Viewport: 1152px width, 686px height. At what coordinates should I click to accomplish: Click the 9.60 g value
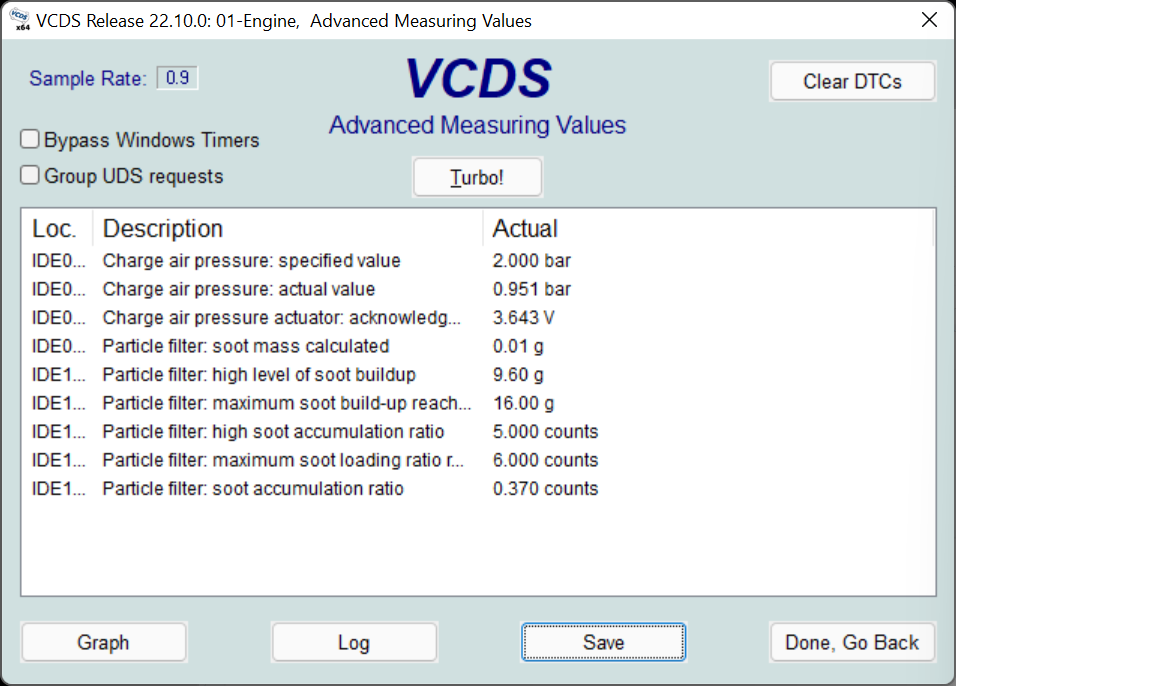pos(518,375)
